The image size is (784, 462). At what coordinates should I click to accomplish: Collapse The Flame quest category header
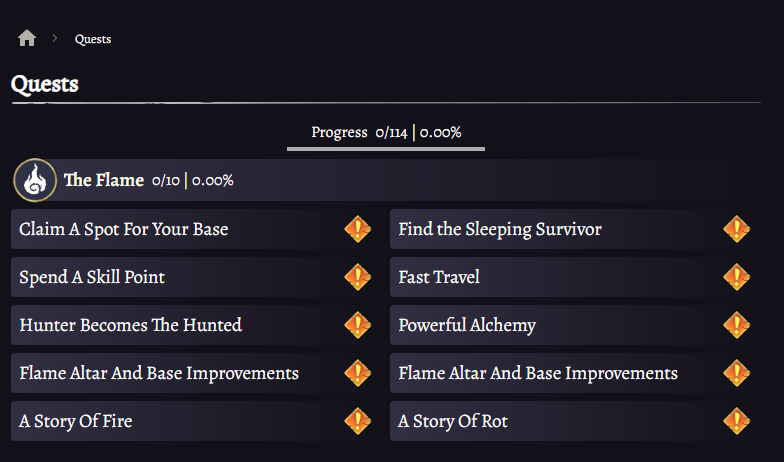click(x=400, y=180)
